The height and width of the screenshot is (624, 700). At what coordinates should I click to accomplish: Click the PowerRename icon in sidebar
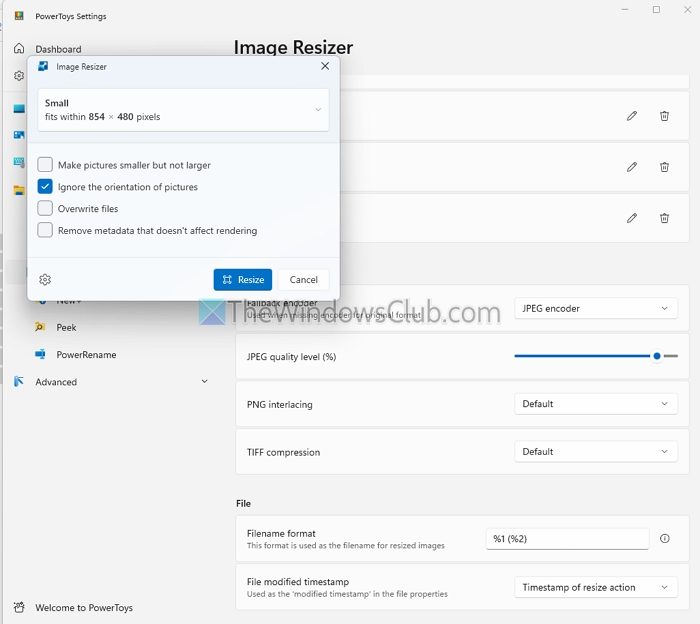point(40,354)
